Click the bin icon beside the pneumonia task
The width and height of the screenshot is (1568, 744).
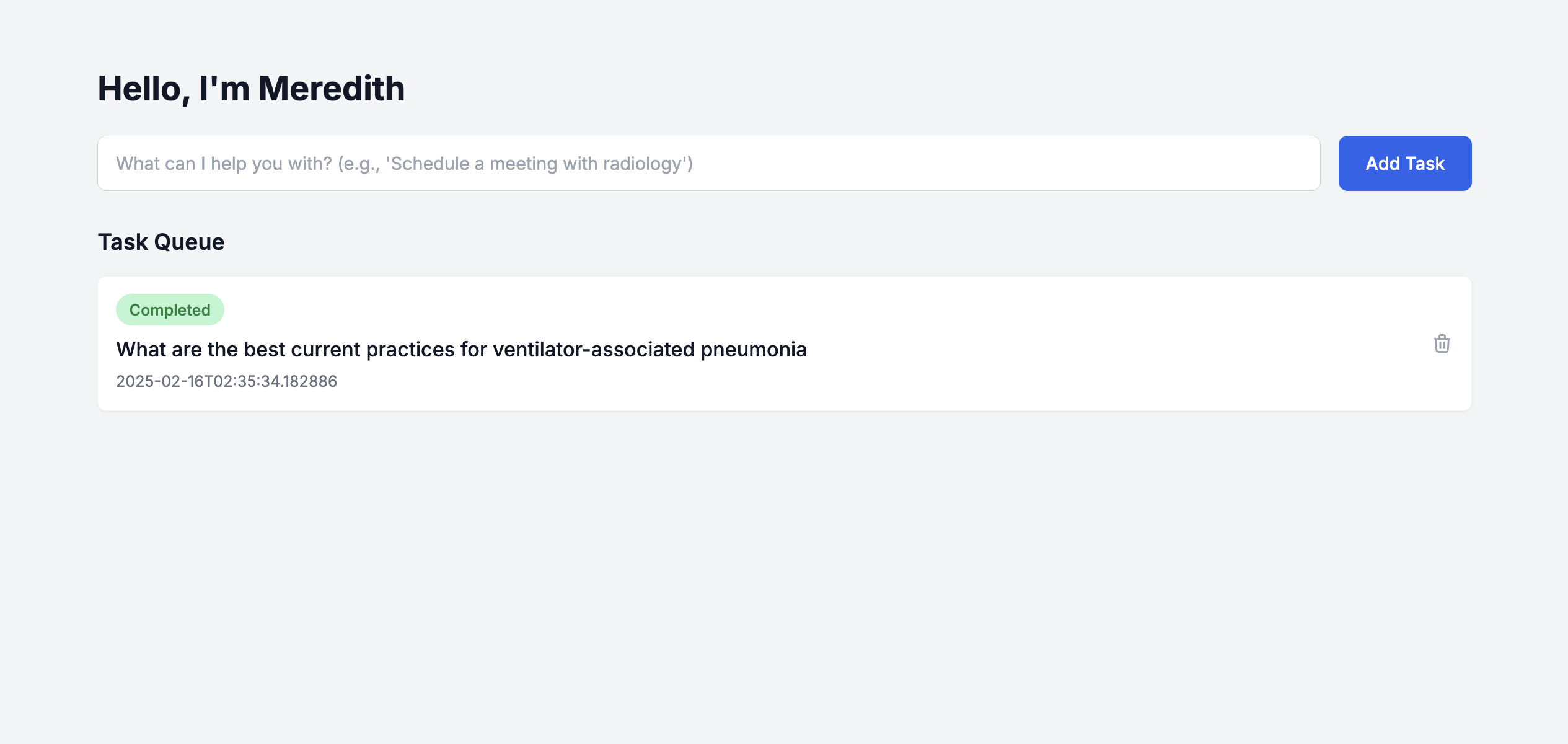click(1442, 343)
